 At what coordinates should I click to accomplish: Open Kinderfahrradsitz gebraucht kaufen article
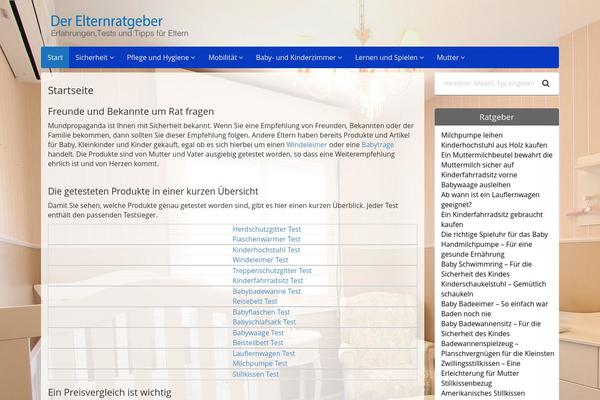point(492,220)
